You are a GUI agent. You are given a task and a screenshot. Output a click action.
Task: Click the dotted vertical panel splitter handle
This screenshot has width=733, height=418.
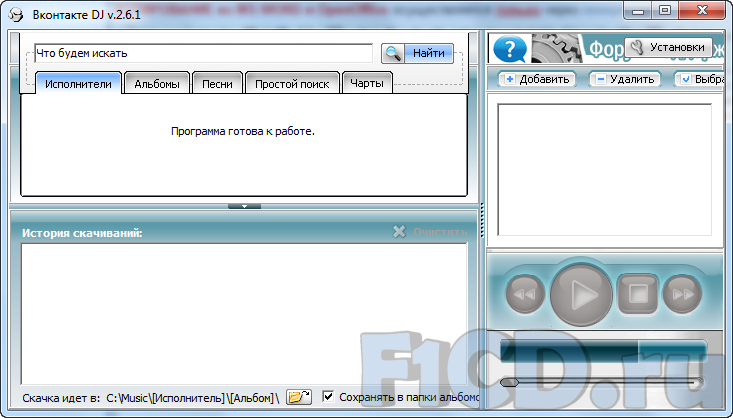point(482,220)
